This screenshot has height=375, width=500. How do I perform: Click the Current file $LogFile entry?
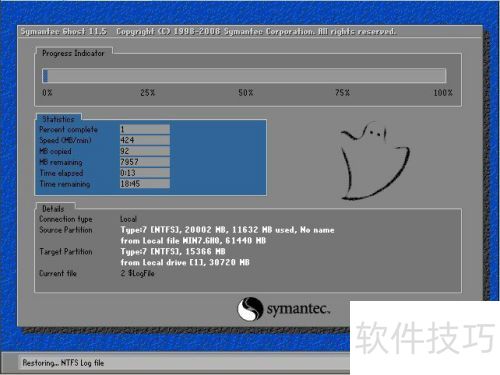[x=137, y=273]
